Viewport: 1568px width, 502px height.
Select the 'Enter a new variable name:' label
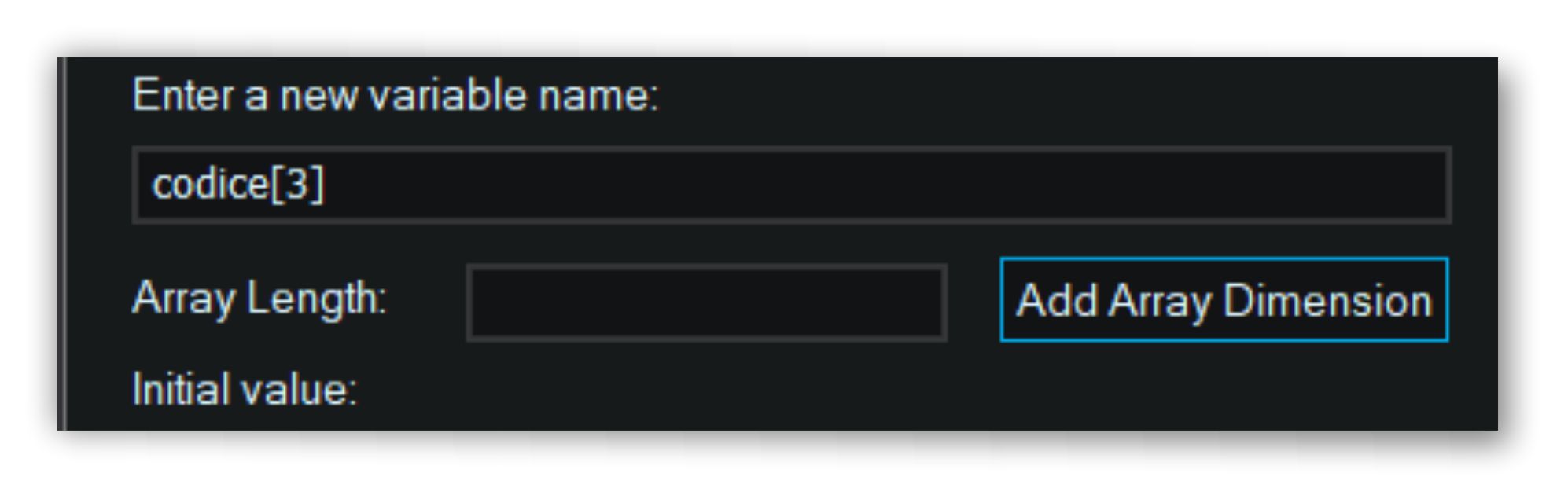(395, 95)
